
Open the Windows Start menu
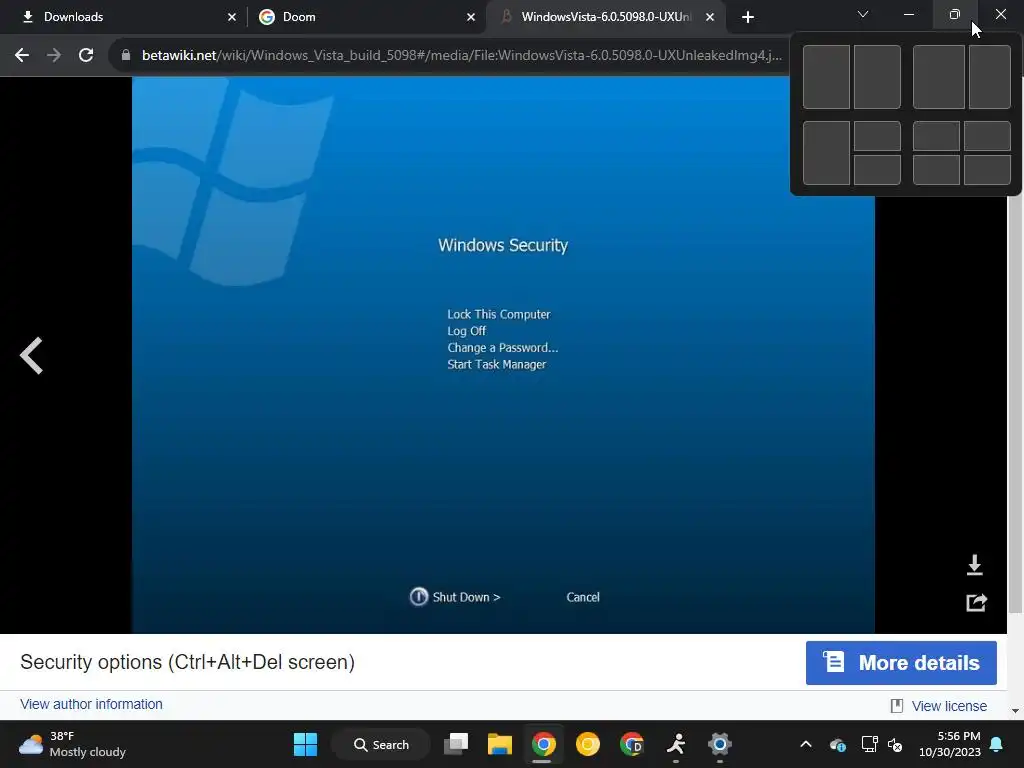305,744
